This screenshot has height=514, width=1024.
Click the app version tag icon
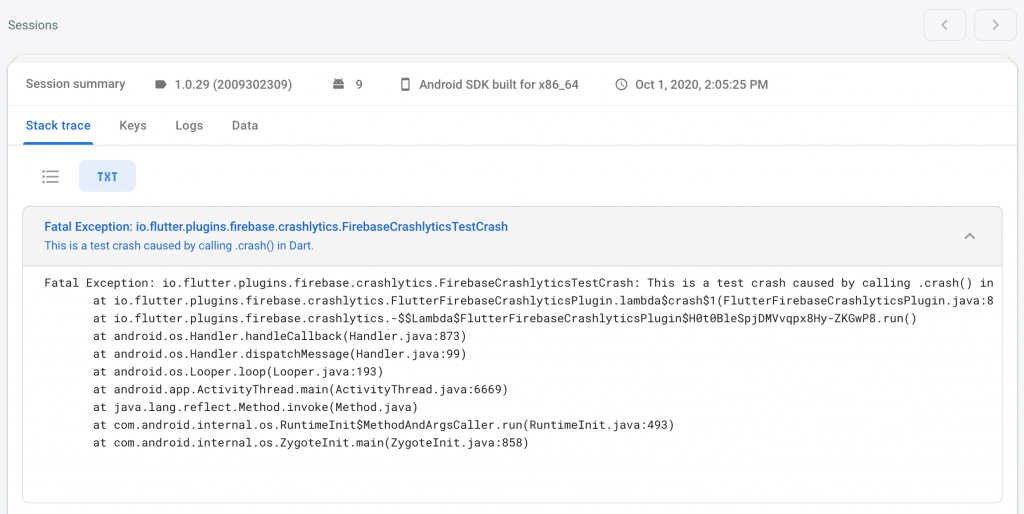[161, 84]
